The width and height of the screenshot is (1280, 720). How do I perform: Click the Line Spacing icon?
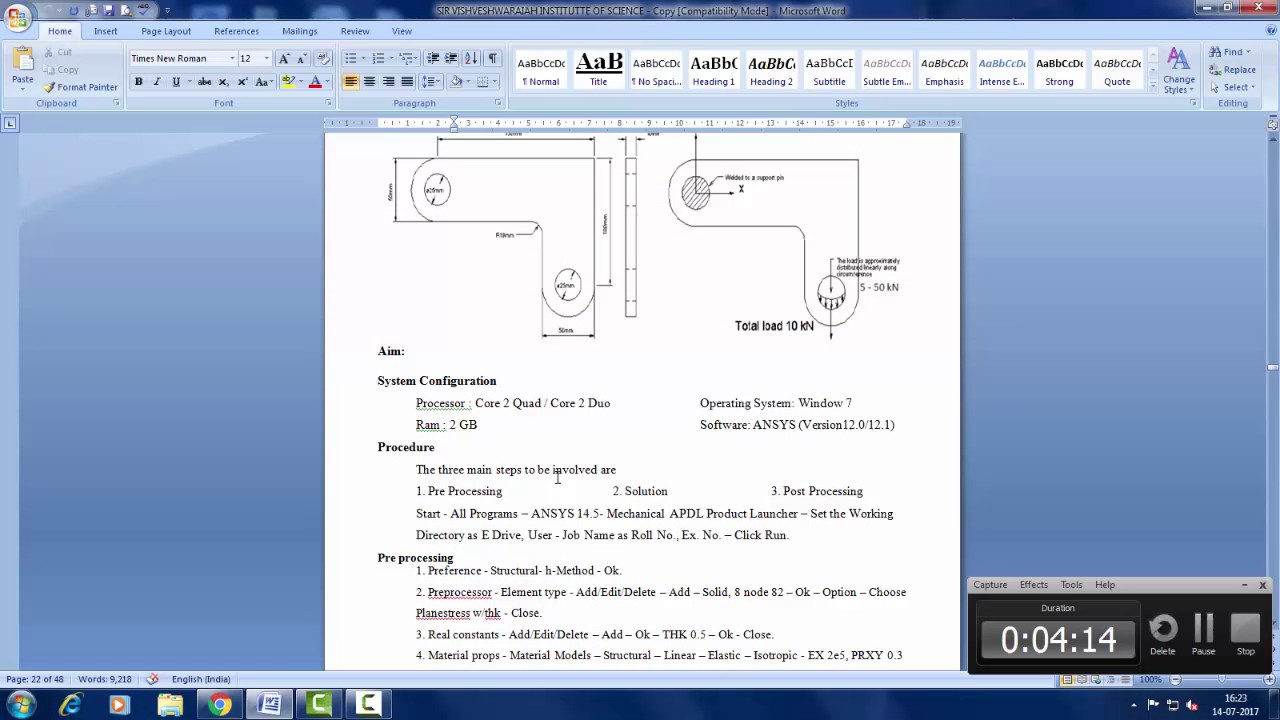tap(430, 81)
